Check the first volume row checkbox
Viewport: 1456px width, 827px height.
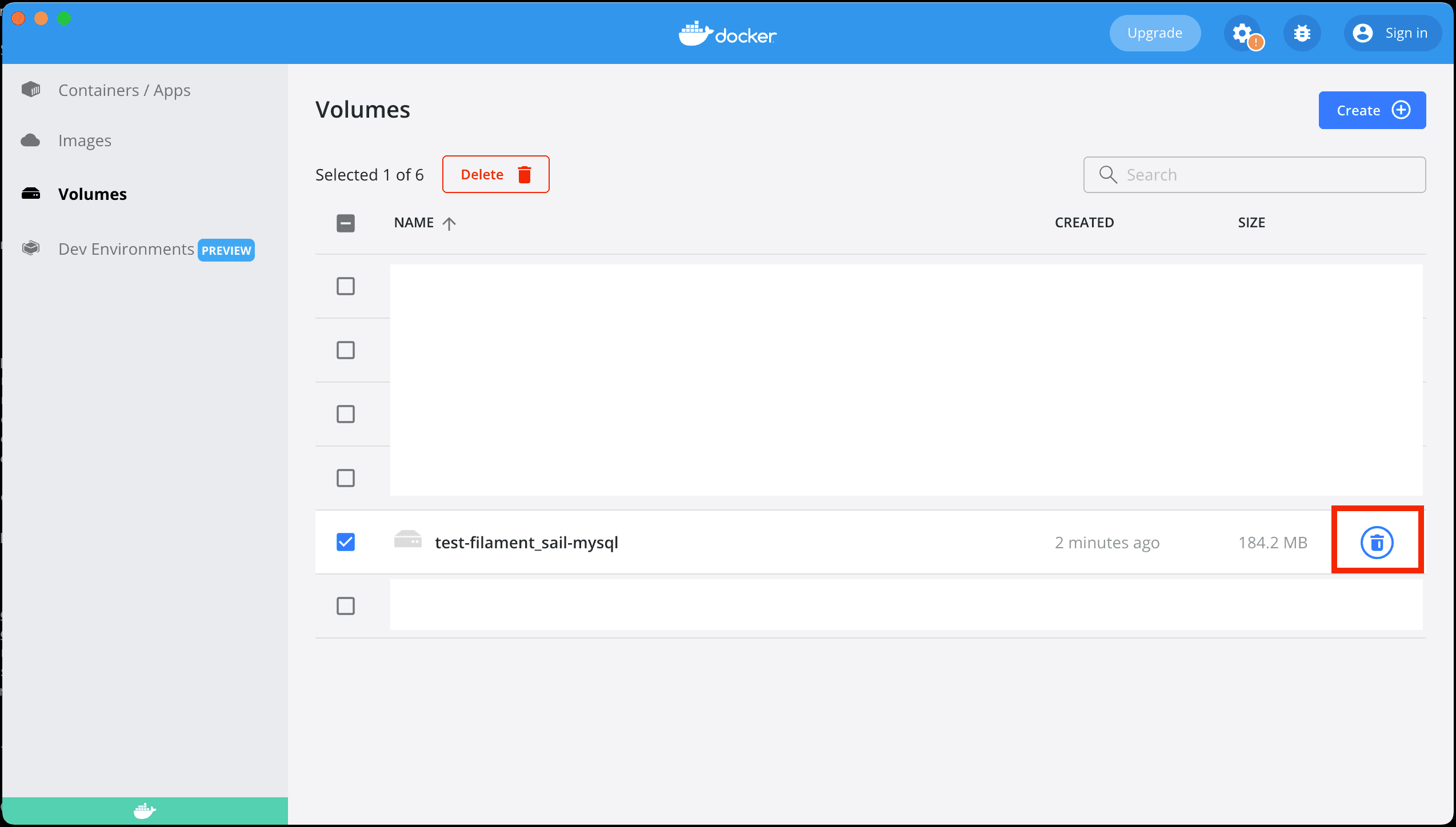tap(346, 286)
